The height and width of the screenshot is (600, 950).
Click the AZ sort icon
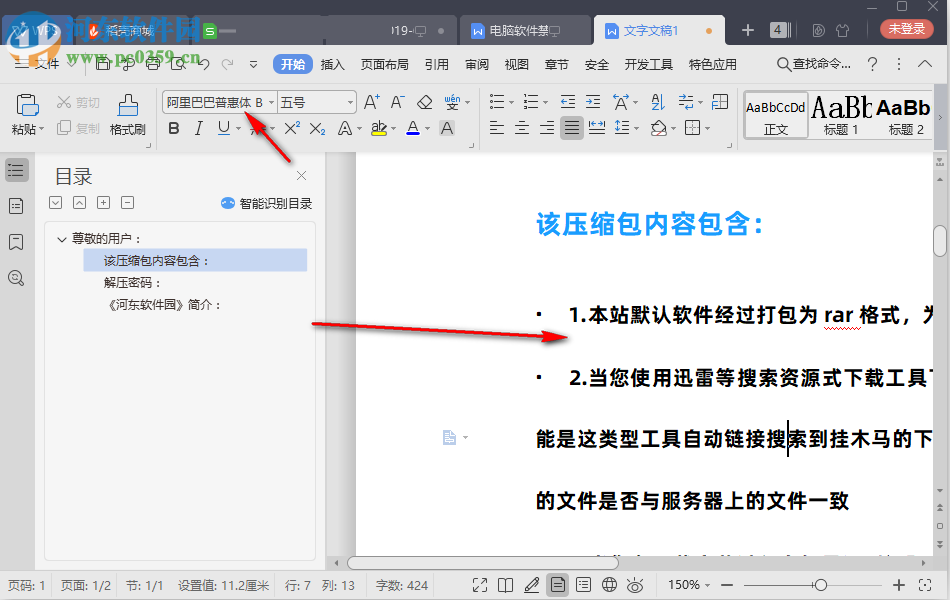tap(656, 101)
